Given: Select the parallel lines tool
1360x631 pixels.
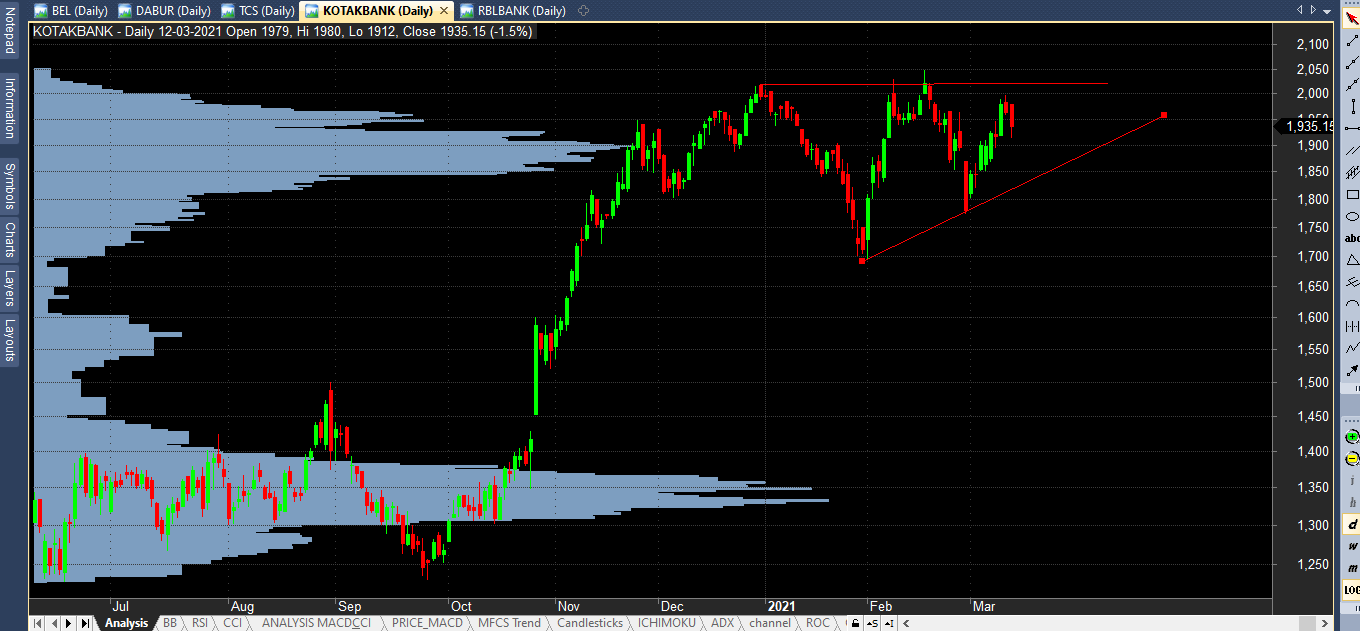Looking at the screenshot, I should 1352,151.
